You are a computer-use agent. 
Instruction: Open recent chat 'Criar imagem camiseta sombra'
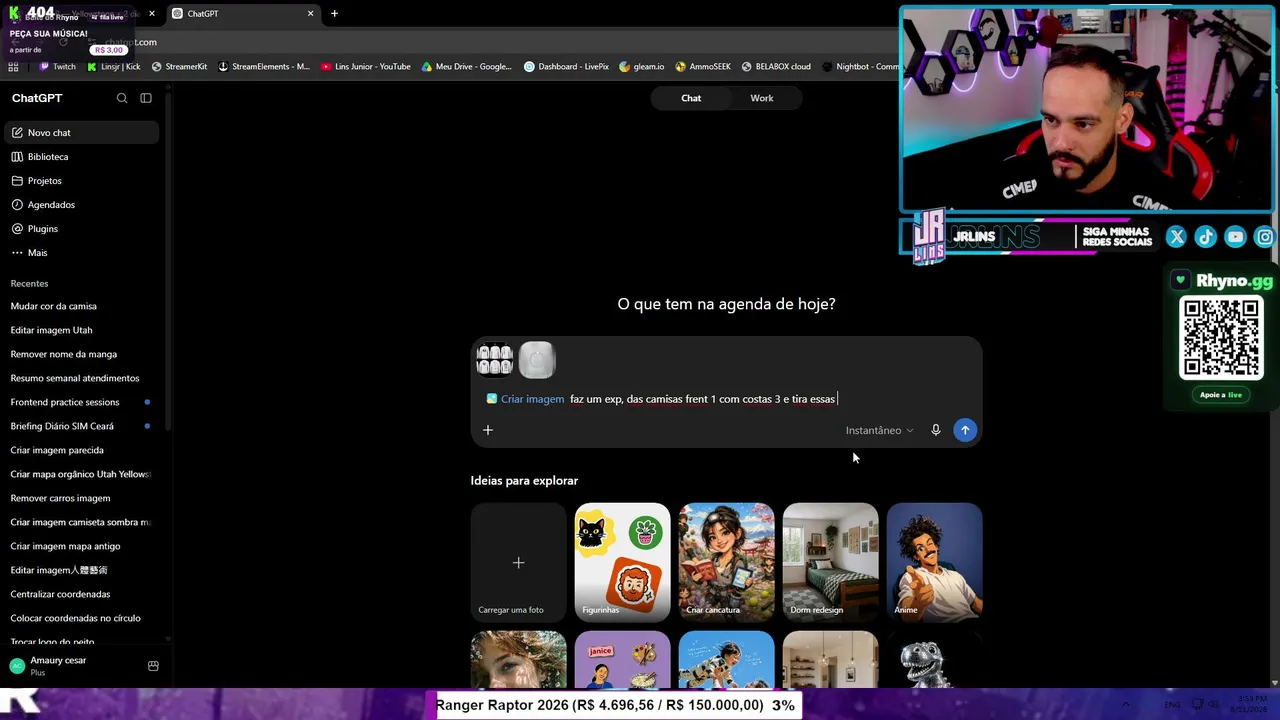81,522
